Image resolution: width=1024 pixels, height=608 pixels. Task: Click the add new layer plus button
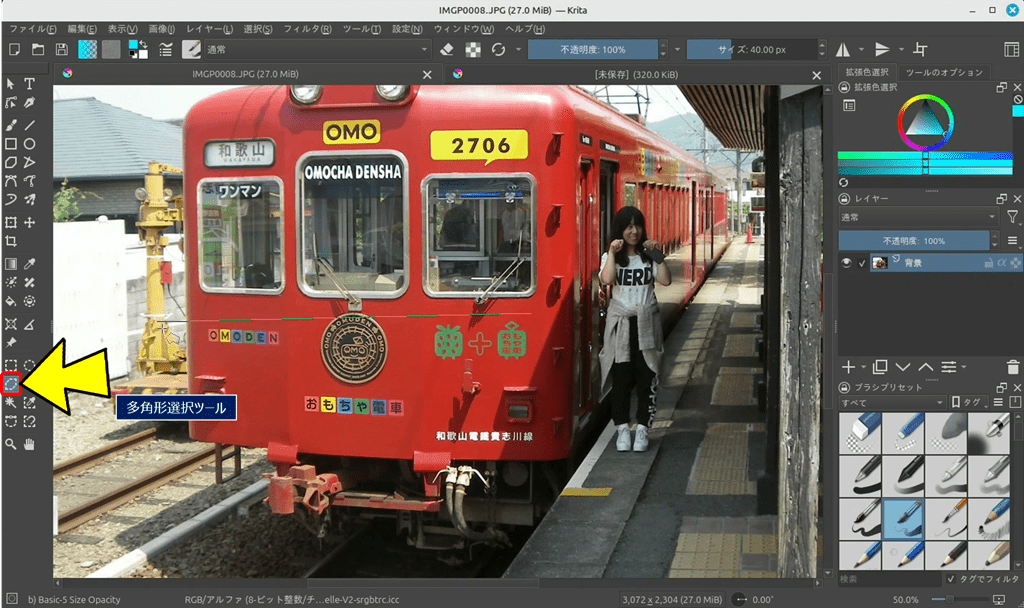pyautogui.click(x=848, y=367)
